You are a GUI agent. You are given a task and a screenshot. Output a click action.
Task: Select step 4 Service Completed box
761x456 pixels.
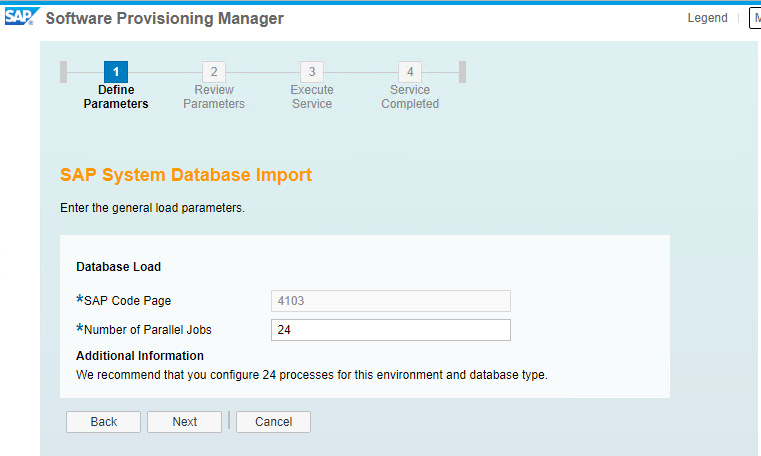(x=410, y=72)
